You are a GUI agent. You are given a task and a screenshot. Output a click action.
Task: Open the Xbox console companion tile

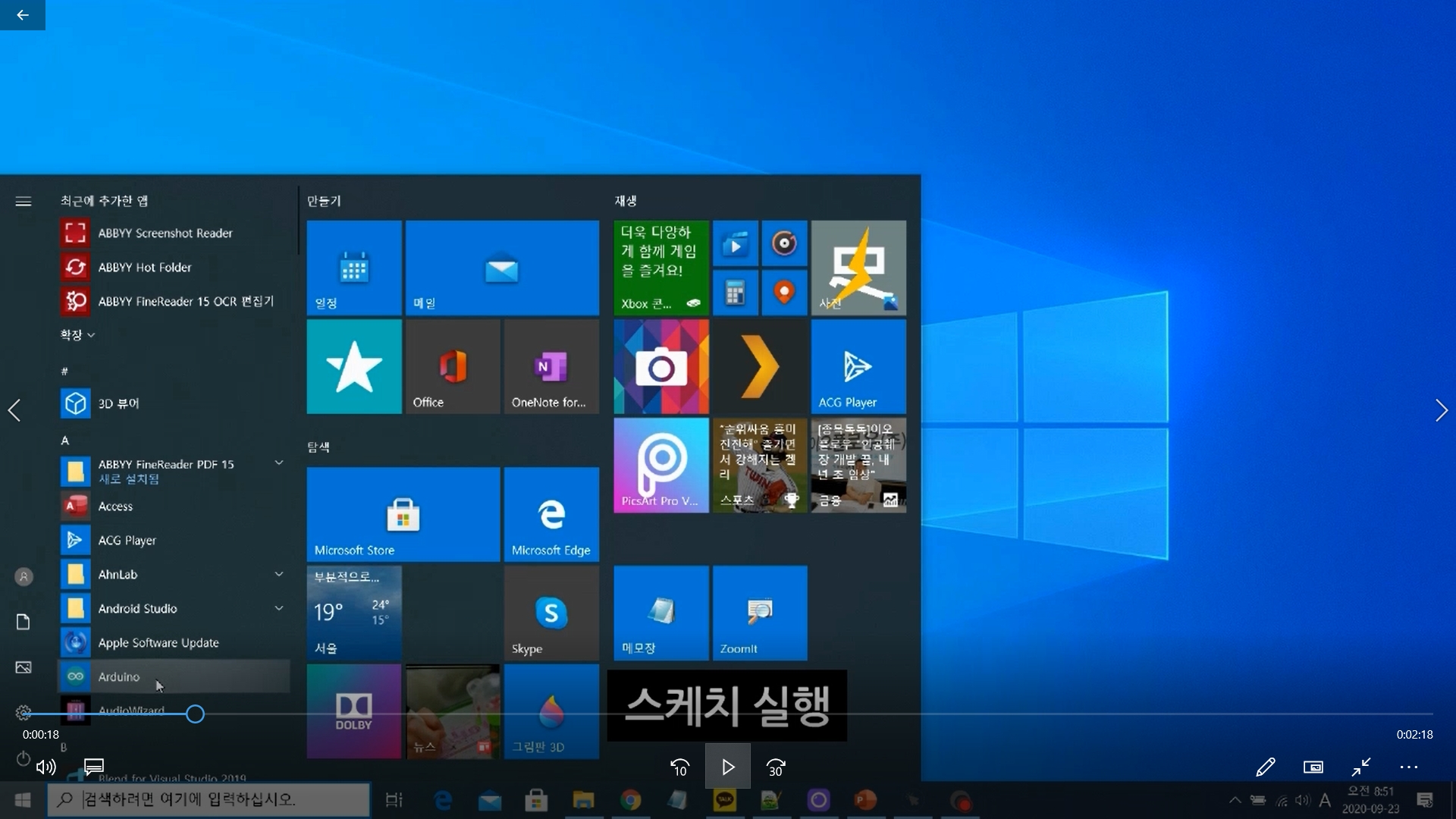(661, 268)
